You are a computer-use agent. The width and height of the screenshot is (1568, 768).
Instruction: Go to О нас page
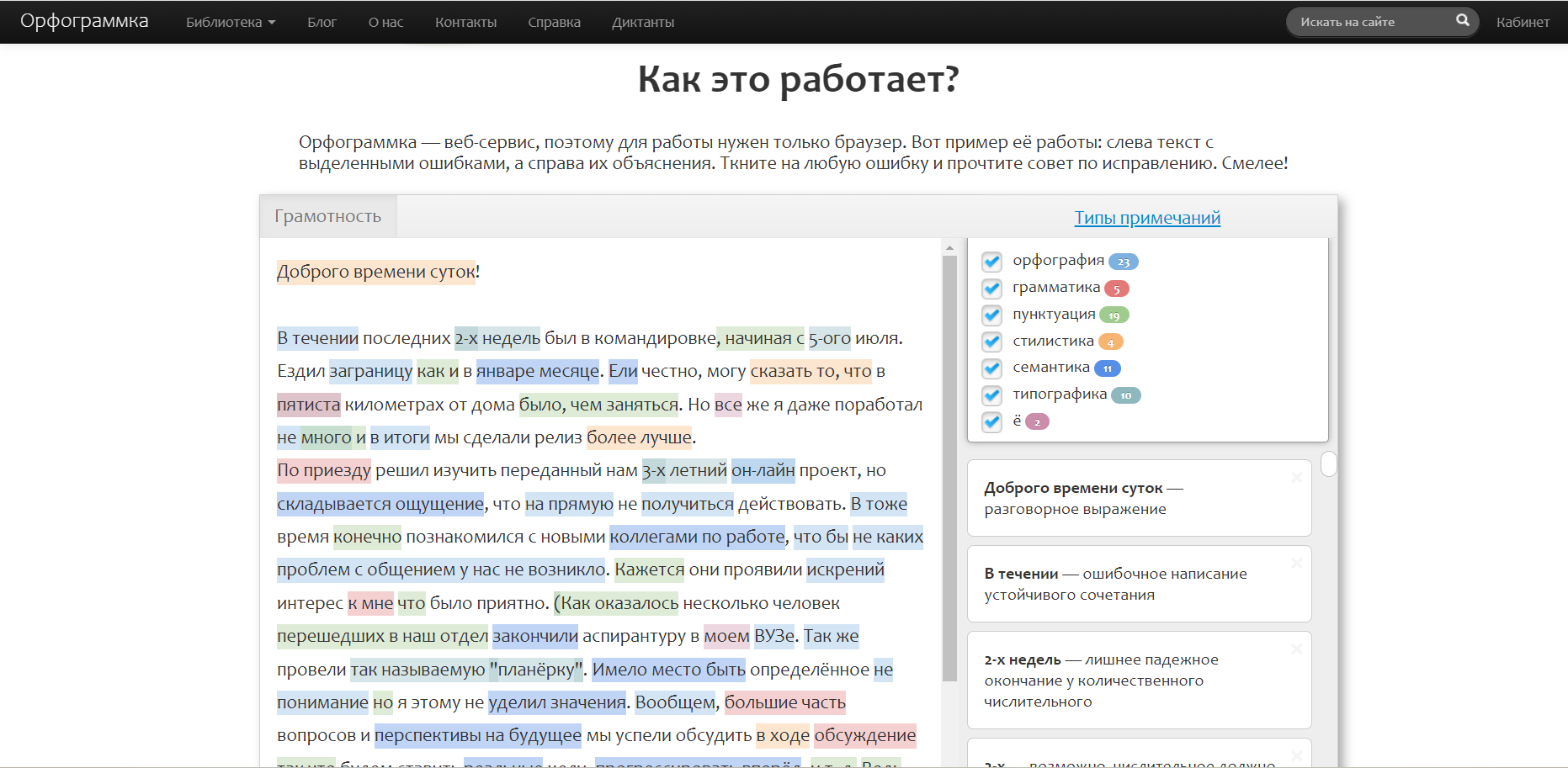pos(385,22)
